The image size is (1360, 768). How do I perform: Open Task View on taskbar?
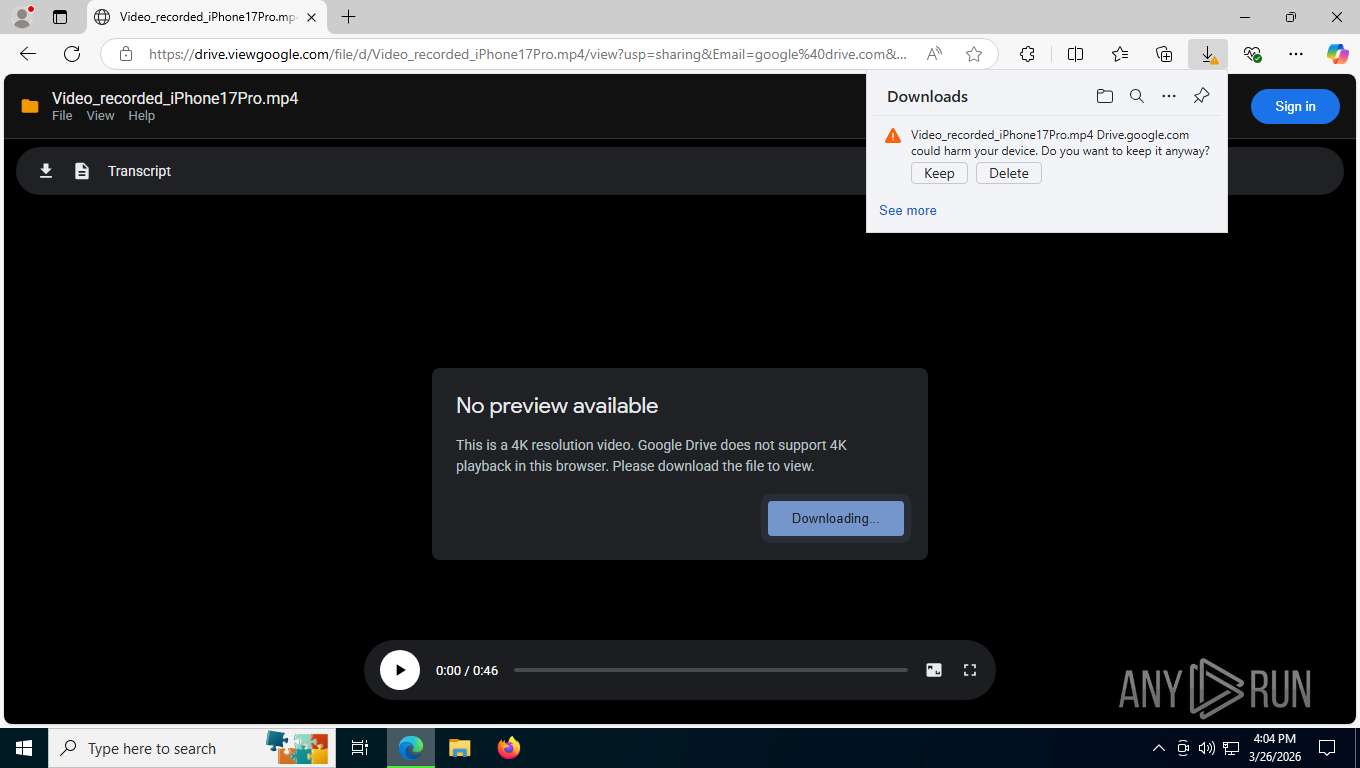pyautogui.click(x=360, y=748)
